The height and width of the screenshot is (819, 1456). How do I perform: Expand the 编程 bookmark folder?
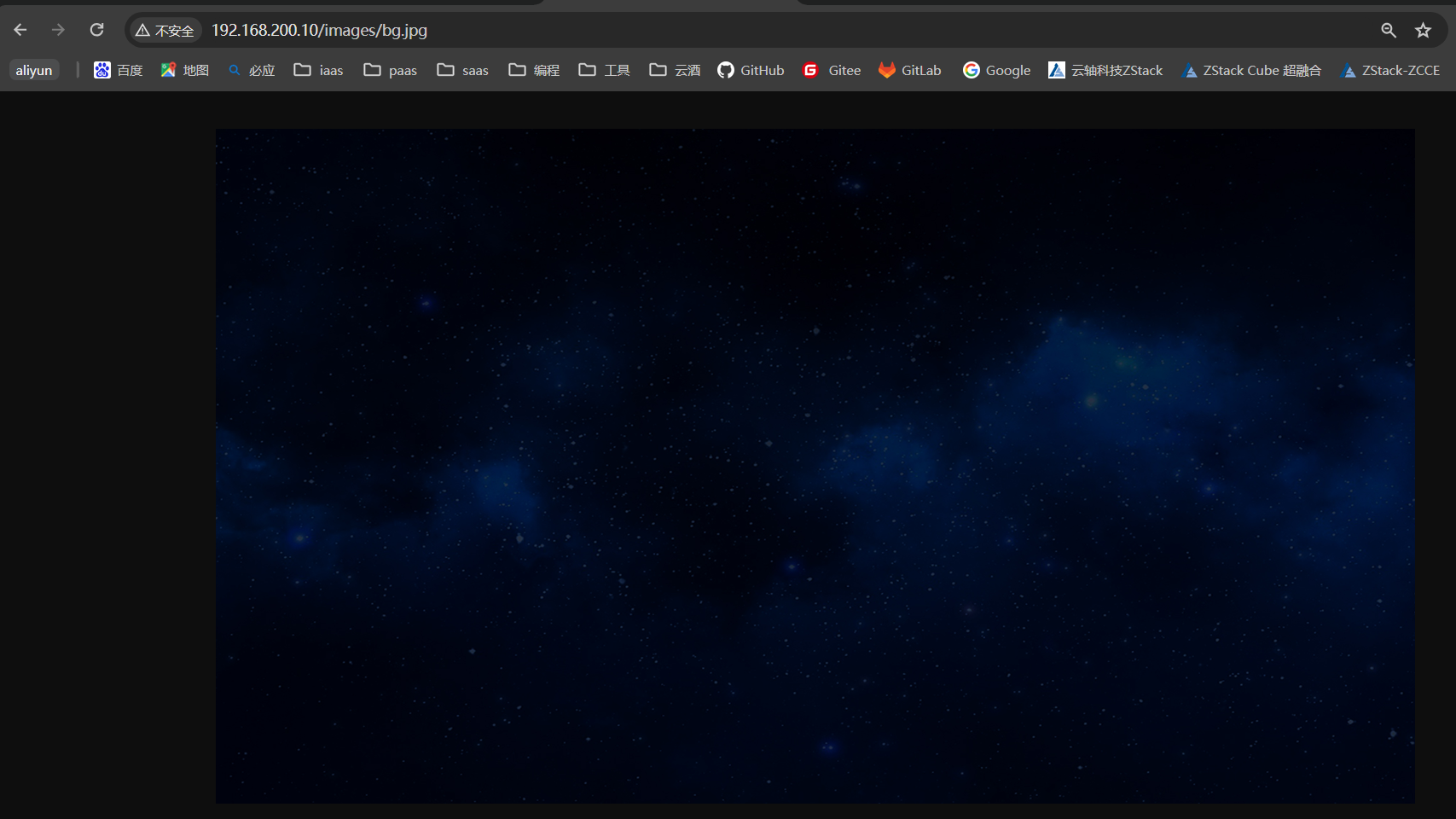click(x=534, y=70)
